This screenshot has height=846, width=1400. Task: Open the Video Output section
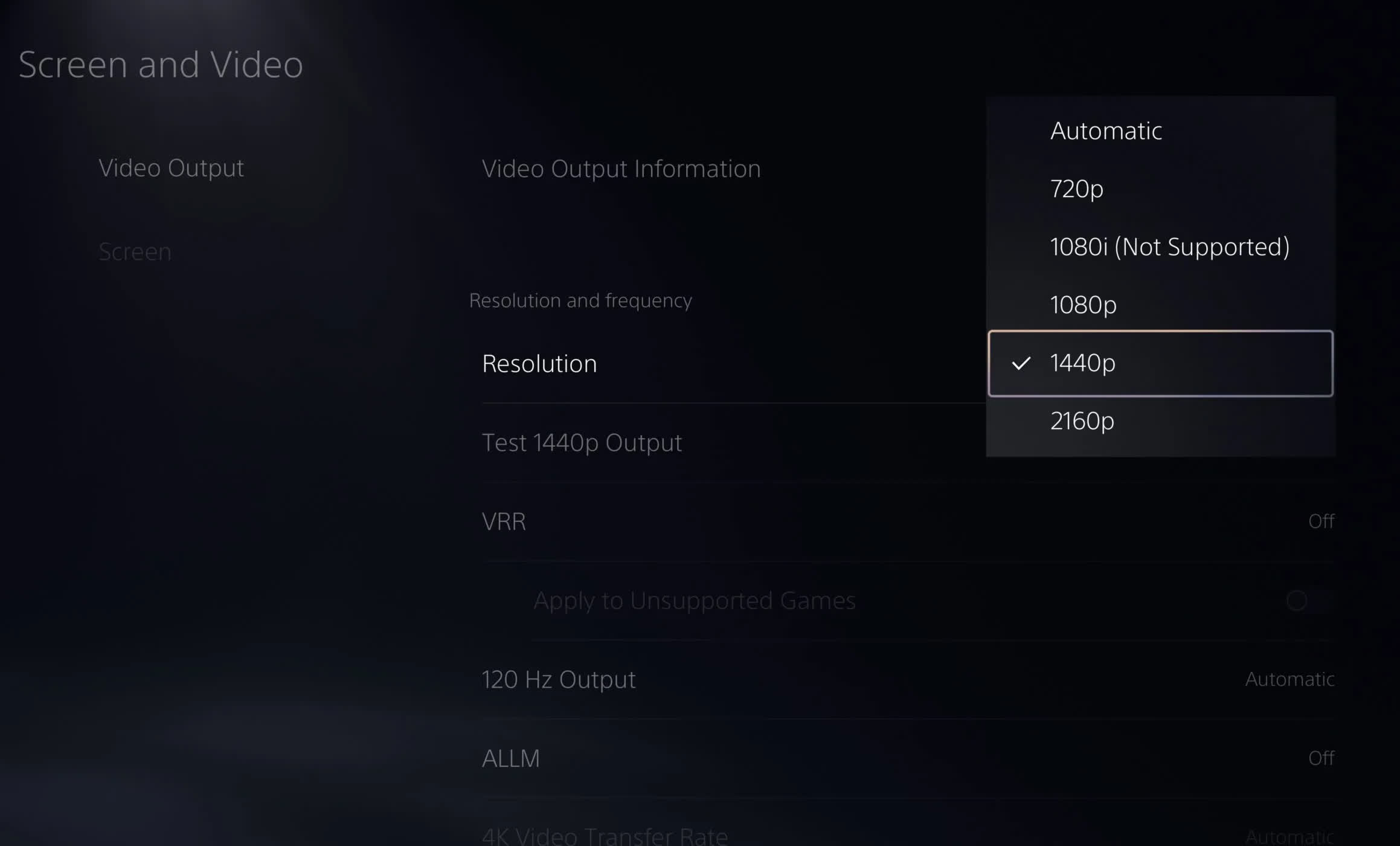(x=171, y=168)
